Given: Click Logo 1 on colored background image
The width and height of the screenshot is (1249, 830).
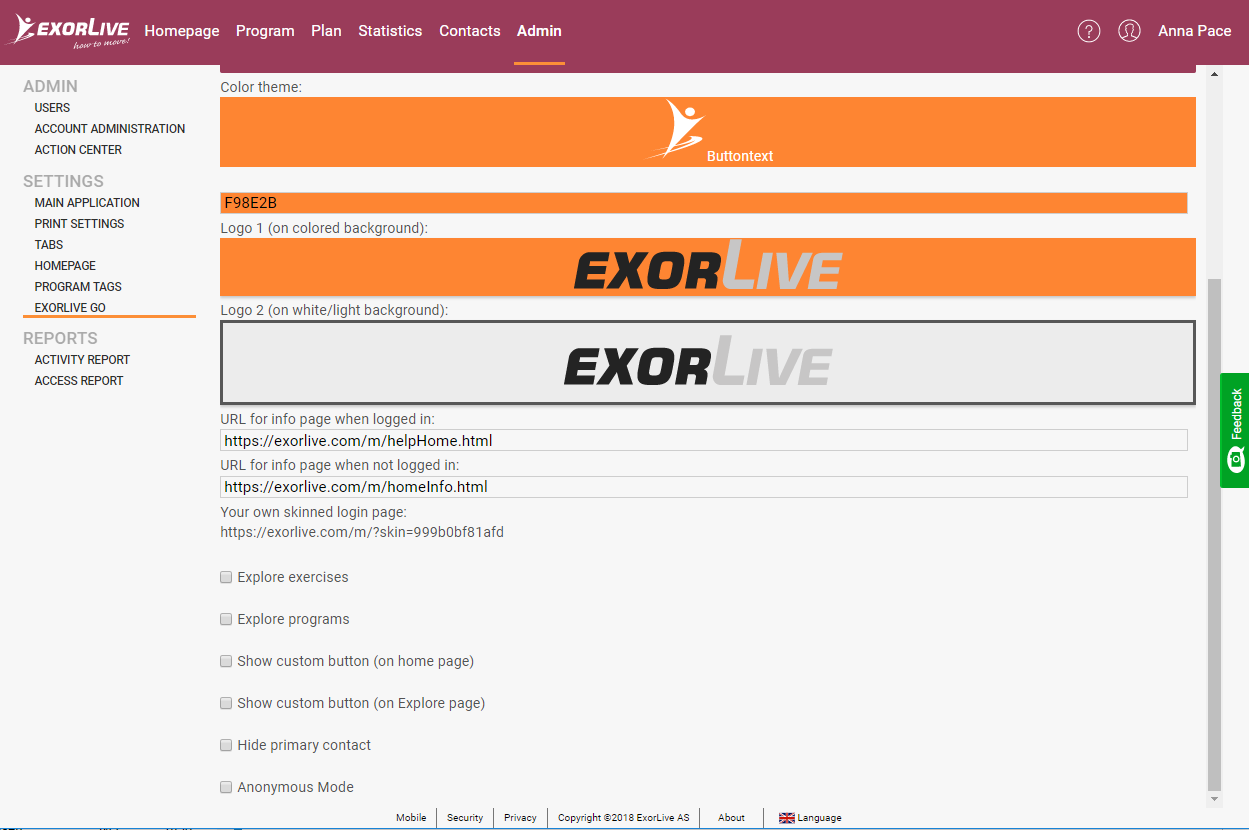Looking at the screenshot, I should [708, 267].
